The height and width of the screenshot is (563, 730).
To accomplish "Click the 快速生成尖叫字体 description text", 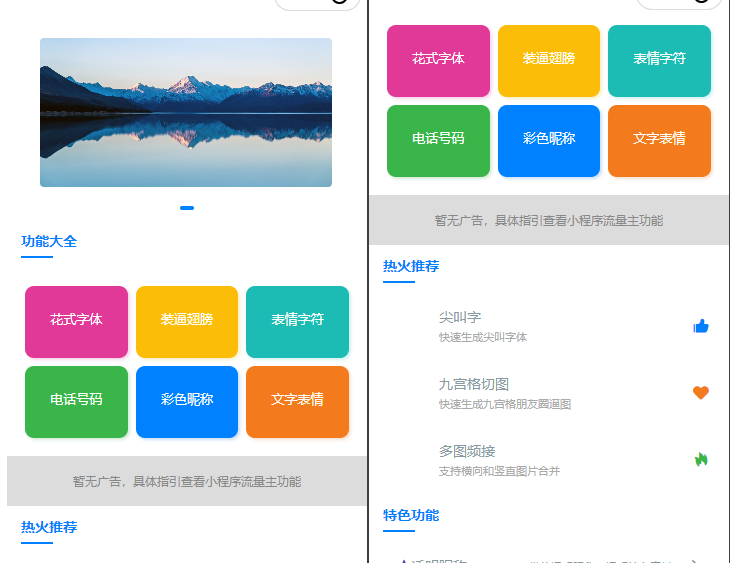I will coord(483,337).
